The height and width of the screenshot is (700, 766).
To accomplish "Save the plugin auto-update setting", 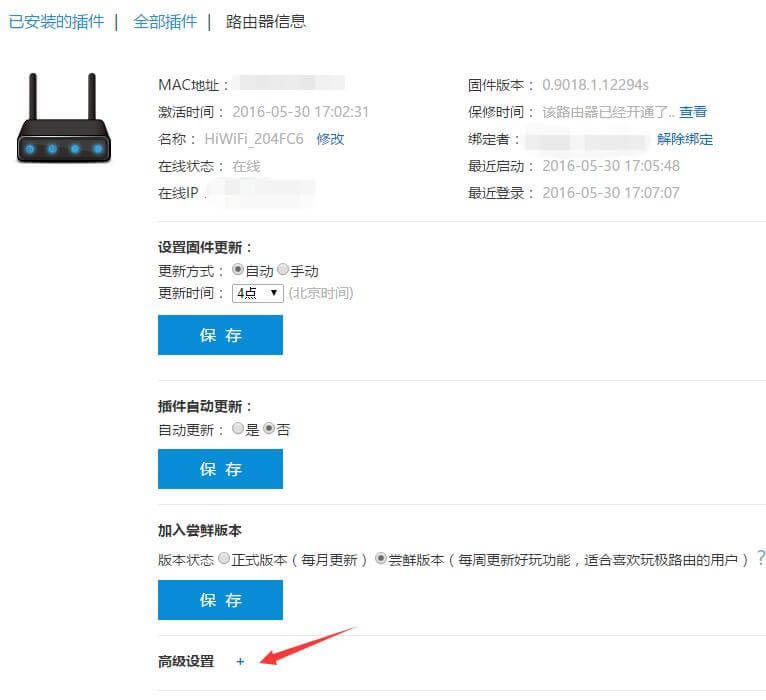I will coord(220,469).
